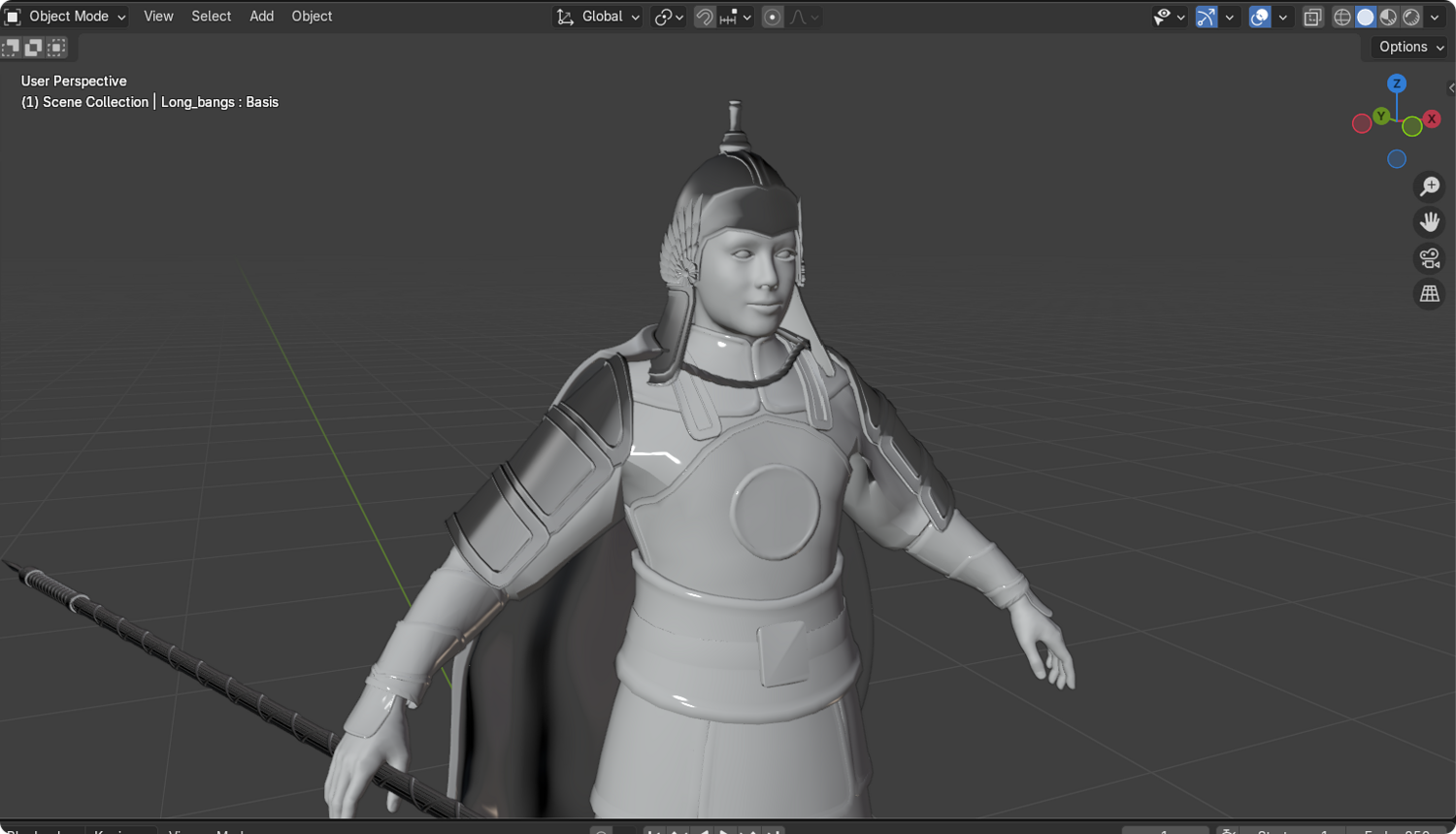Click the zoom magnifier viewport icon

(x=1430, y=186)
